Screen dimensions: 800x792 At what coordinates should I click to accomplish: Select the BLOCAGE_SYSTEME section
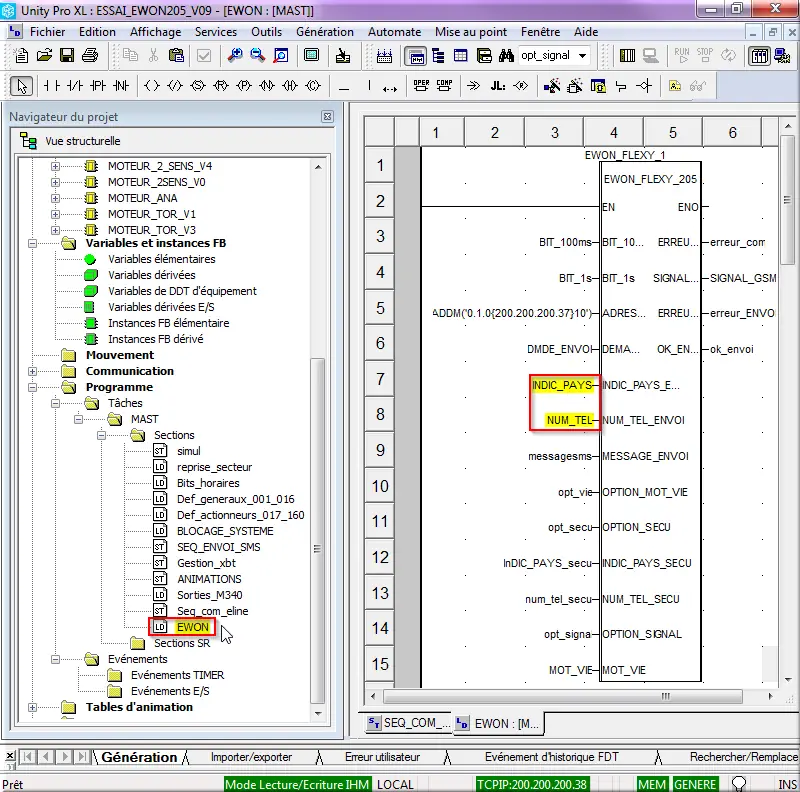point(225,531)
